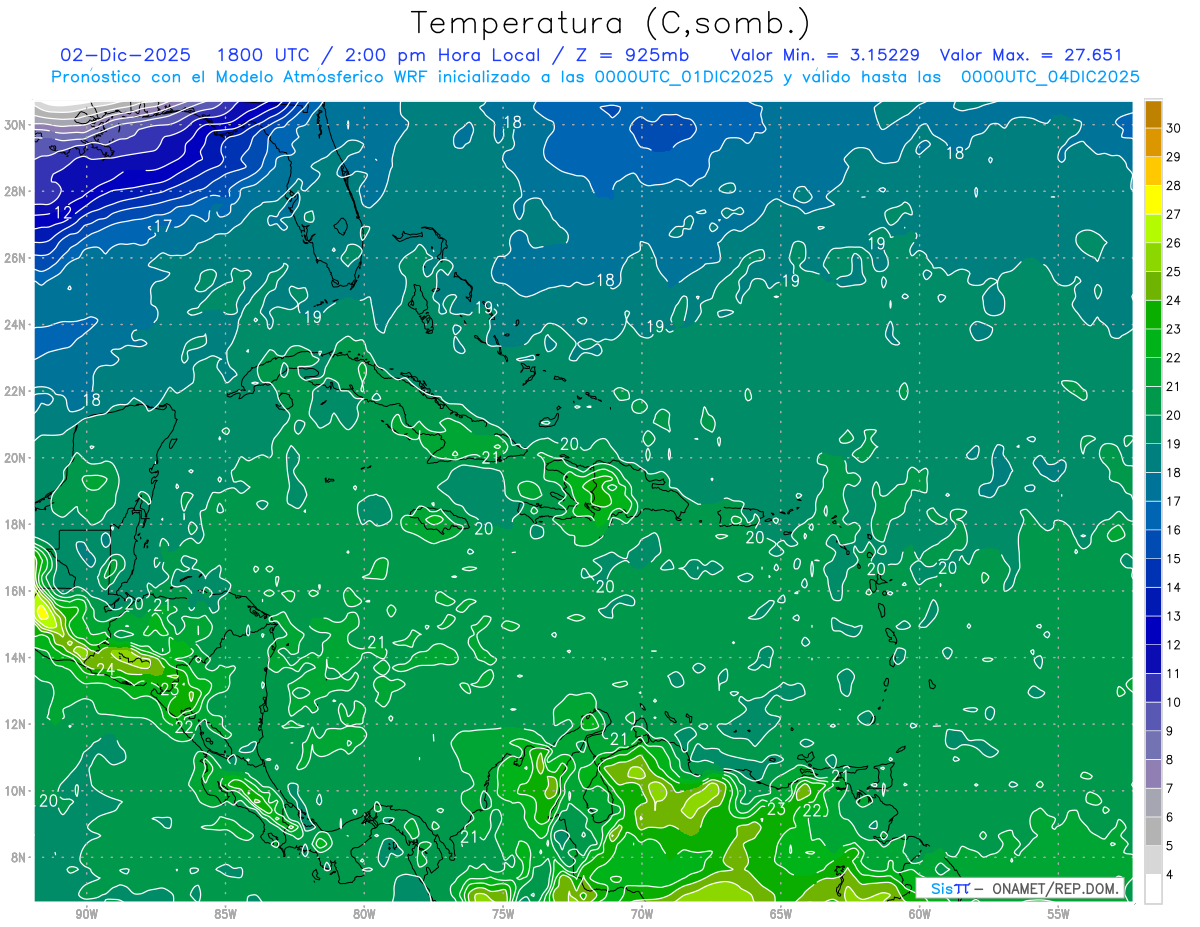This screenshot has width=1200, height=927.
Task: Click the 8N latitude axis label
Action: click(x=20, y=857)
